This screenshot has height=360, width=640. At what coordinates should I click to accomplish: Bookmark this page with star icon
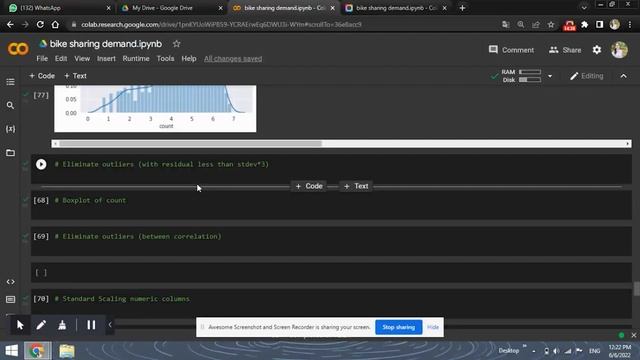tap(551, 24)
